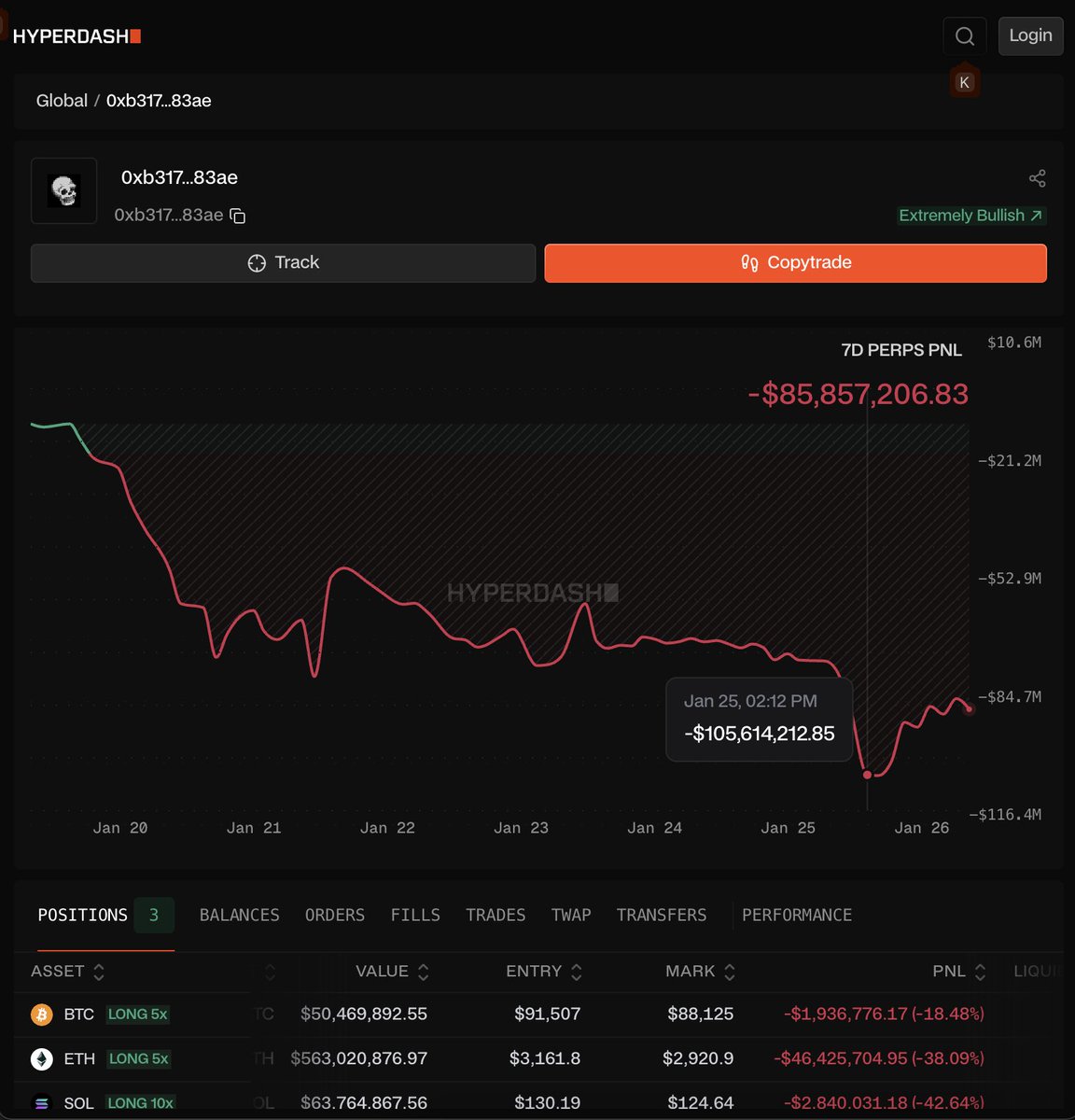Image resolution: width=1075 pixels, height=1120 pixels.
Task: Click the ETH LONG 5x badge
Action: (x=138, y=1059)
